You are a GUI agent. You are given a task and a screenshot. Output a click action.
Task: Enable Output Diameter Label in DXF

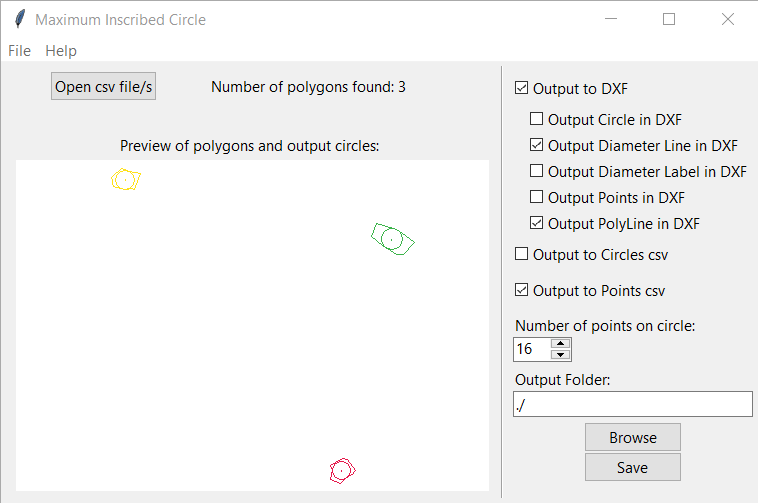pyautogui.click(x=536, y=171)
